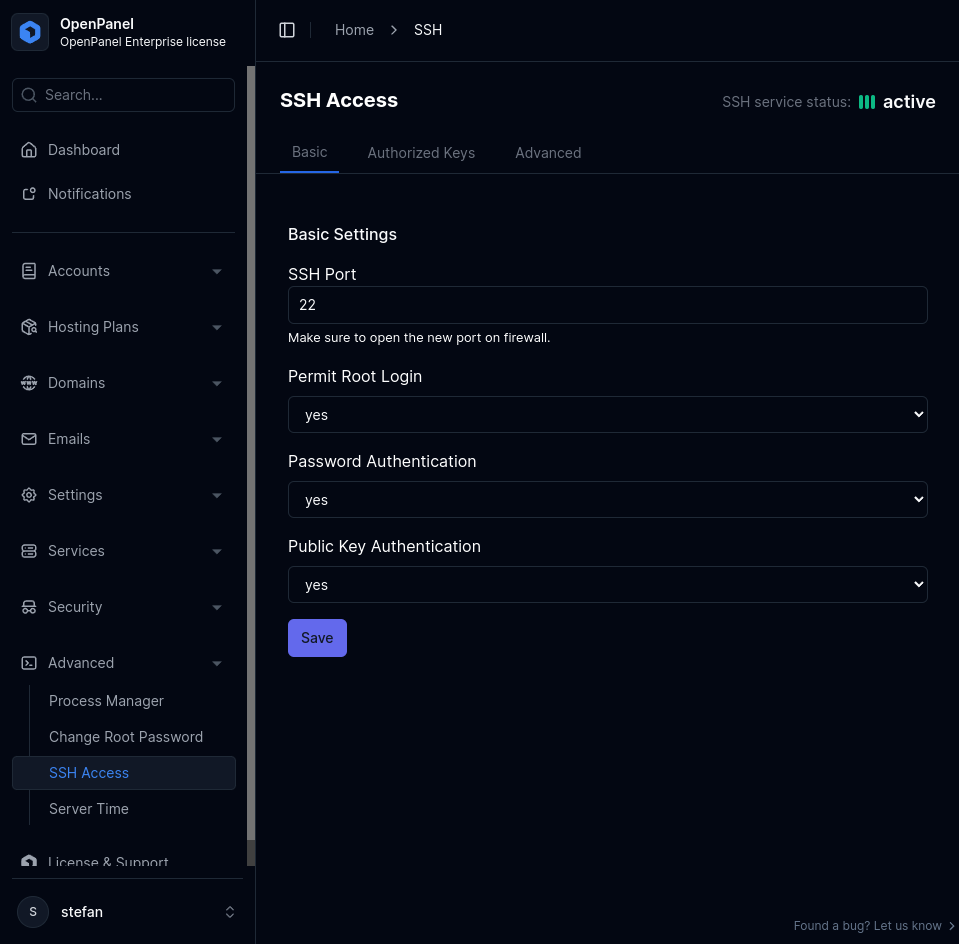This screenshot has width=959, height=944.
Task: Open Permit Root Login dropdown
Action: click(x=607, y=415)
